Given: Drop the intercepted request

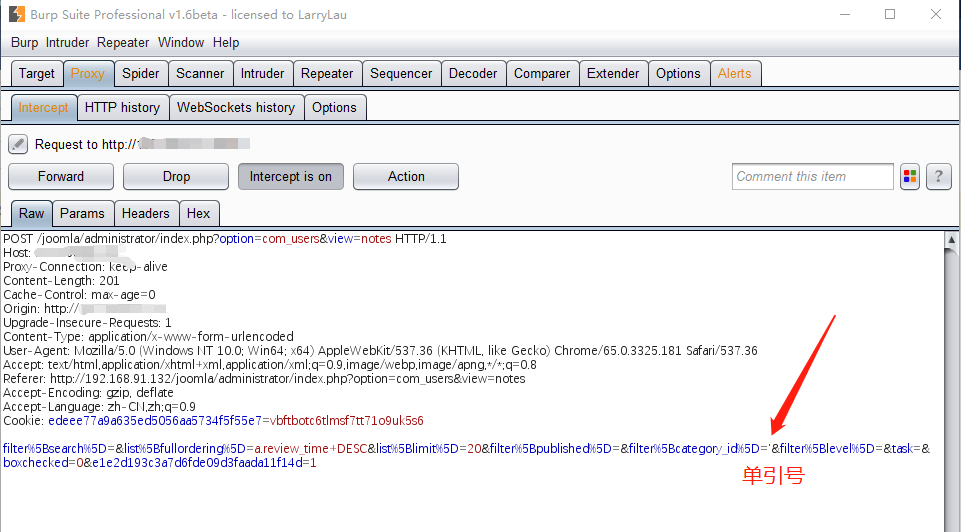Looking at the screenshot, I should (x=176, y=177).
